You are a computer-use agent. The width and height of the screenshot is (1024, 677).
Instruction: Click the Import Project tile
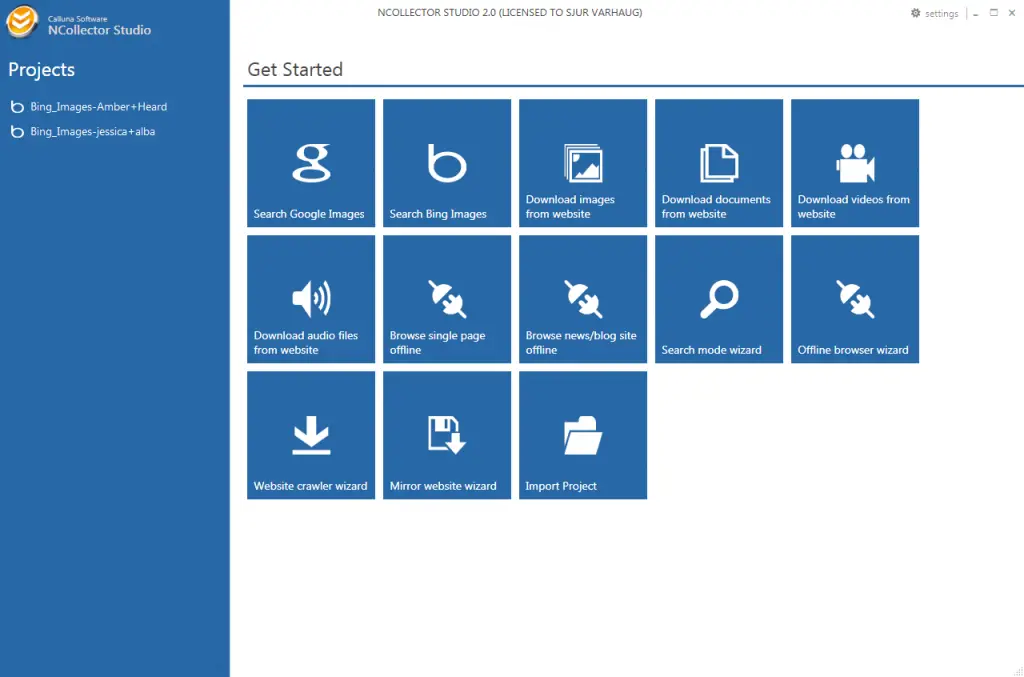582,435
